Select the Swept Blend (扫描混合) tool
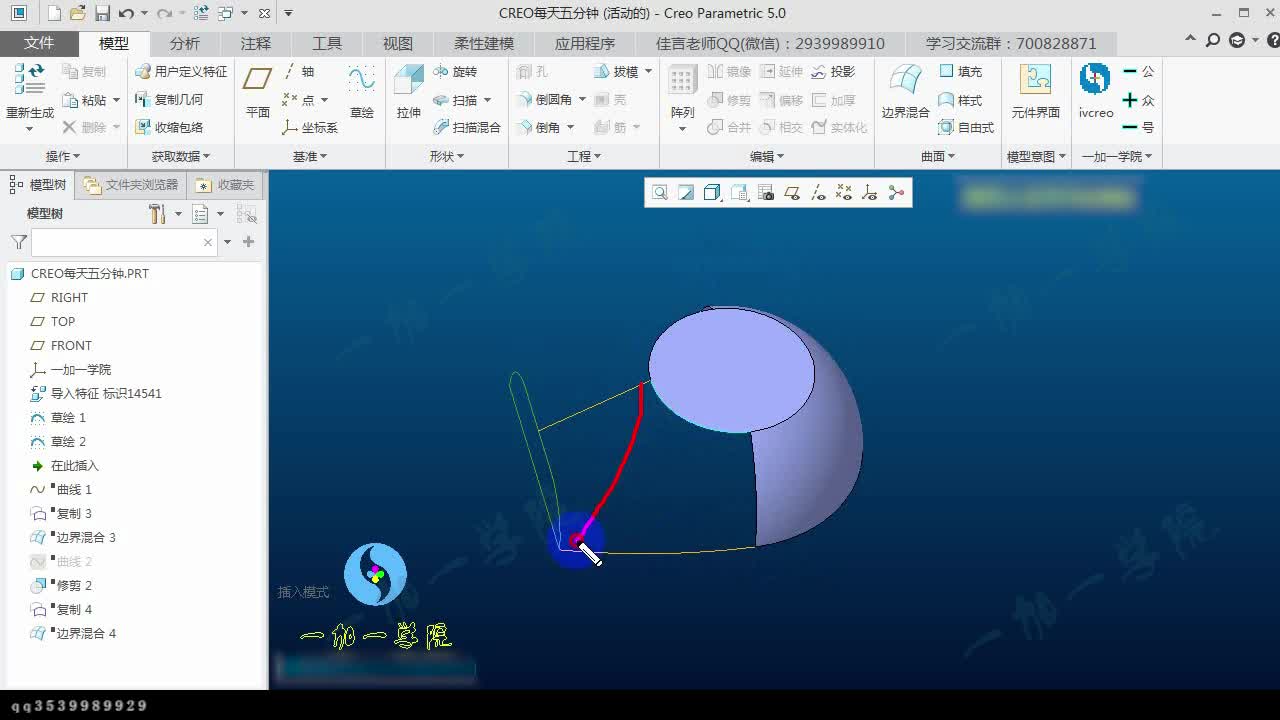 pyautogui.click(x=467, y=127)
